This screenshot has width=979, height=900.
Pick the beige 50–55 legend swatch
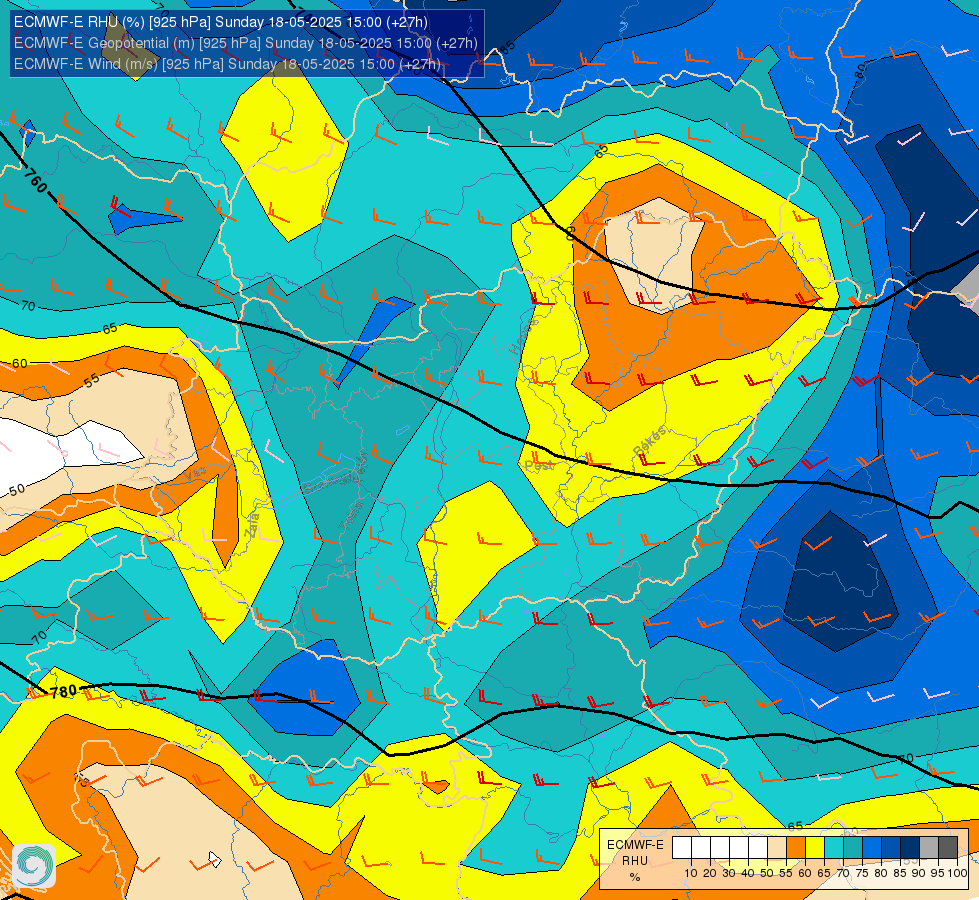[x=777, y=848]
